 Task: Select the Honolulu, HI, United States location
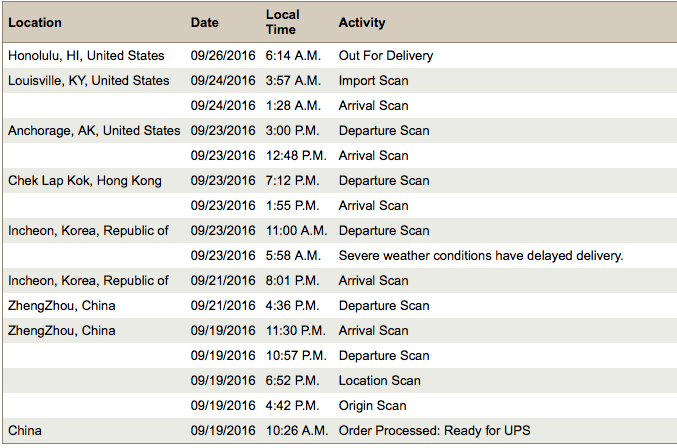[x=86, y=56]
